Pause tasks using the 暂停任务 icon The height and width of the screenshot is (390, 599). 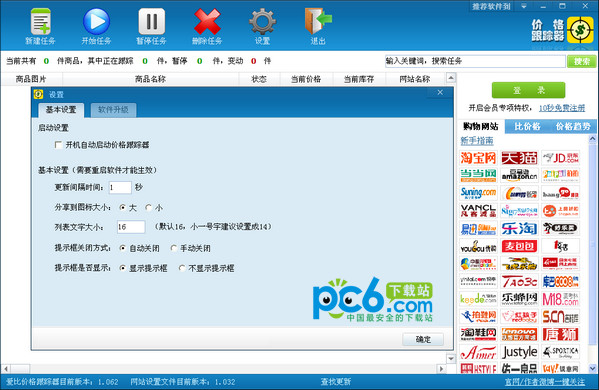[x=152, y=26]
